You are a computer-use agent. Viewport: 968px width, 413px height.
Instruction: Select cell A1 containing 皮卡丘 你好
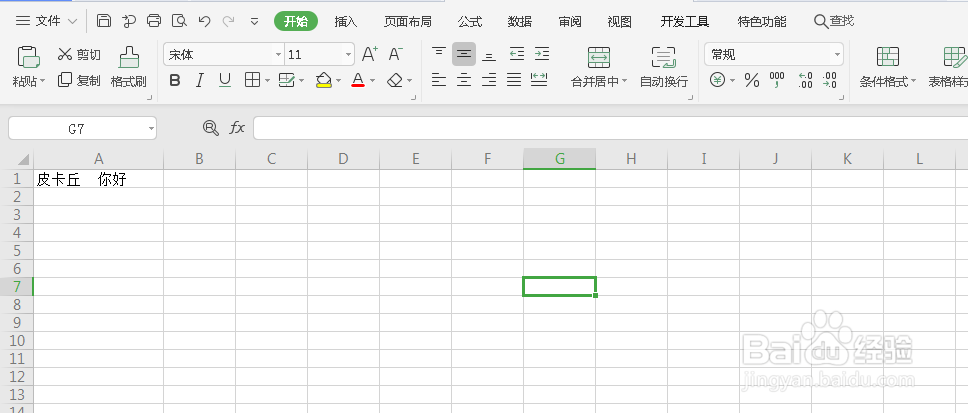pyautogui.click(x=98, y=179)
